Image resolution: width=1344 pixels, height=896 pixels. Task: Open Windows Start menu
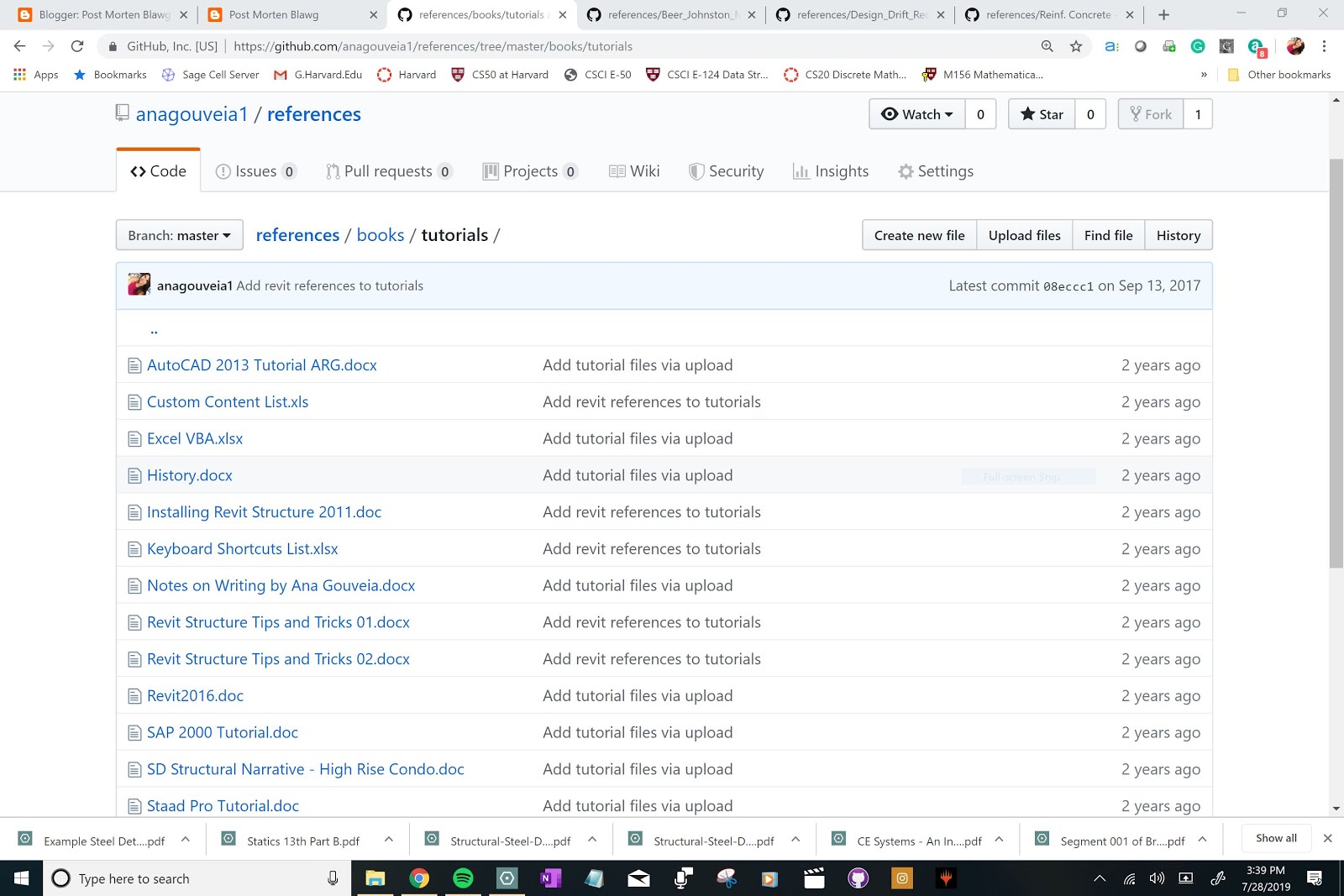coord(21,878)
